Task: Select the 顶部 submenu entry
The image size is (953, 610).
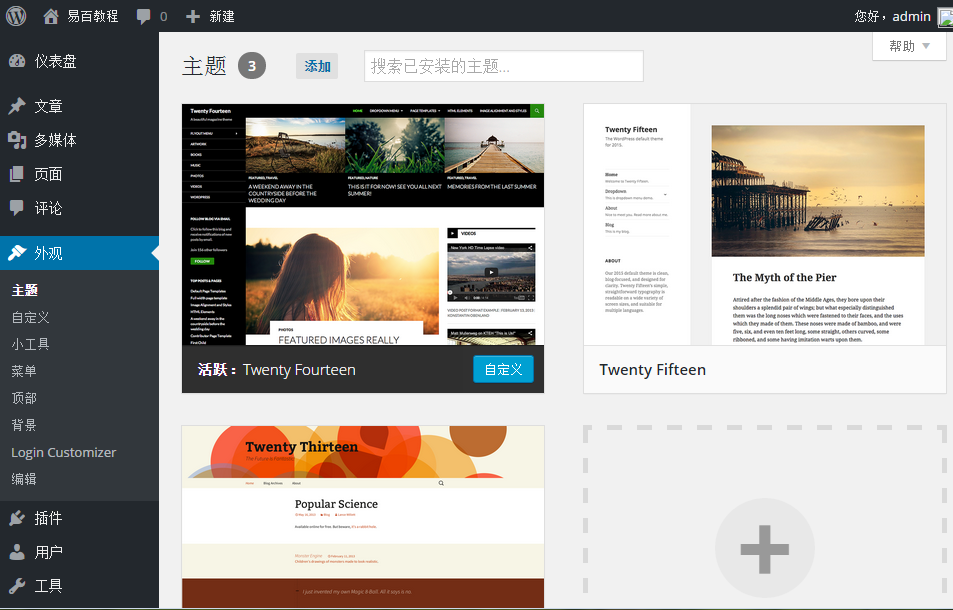Action: click(x=24, y=398)
